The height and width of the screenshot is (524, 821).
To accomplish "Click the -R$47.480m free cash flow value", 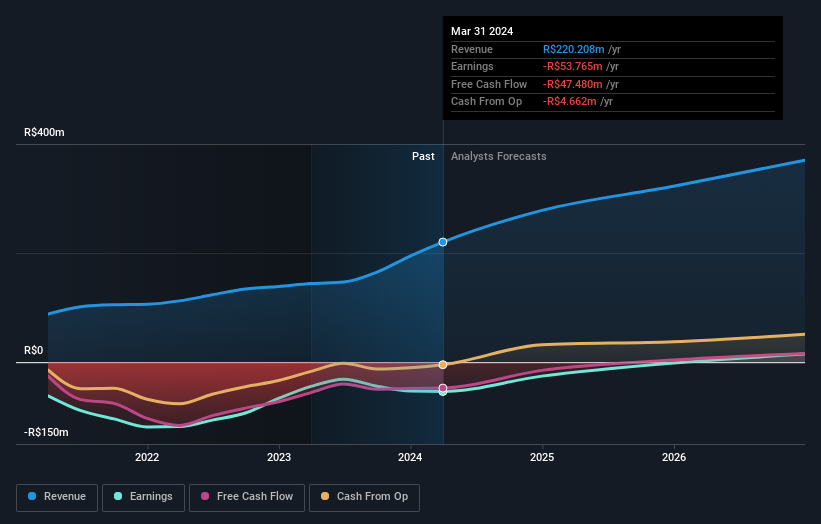I will click(572, 84).
